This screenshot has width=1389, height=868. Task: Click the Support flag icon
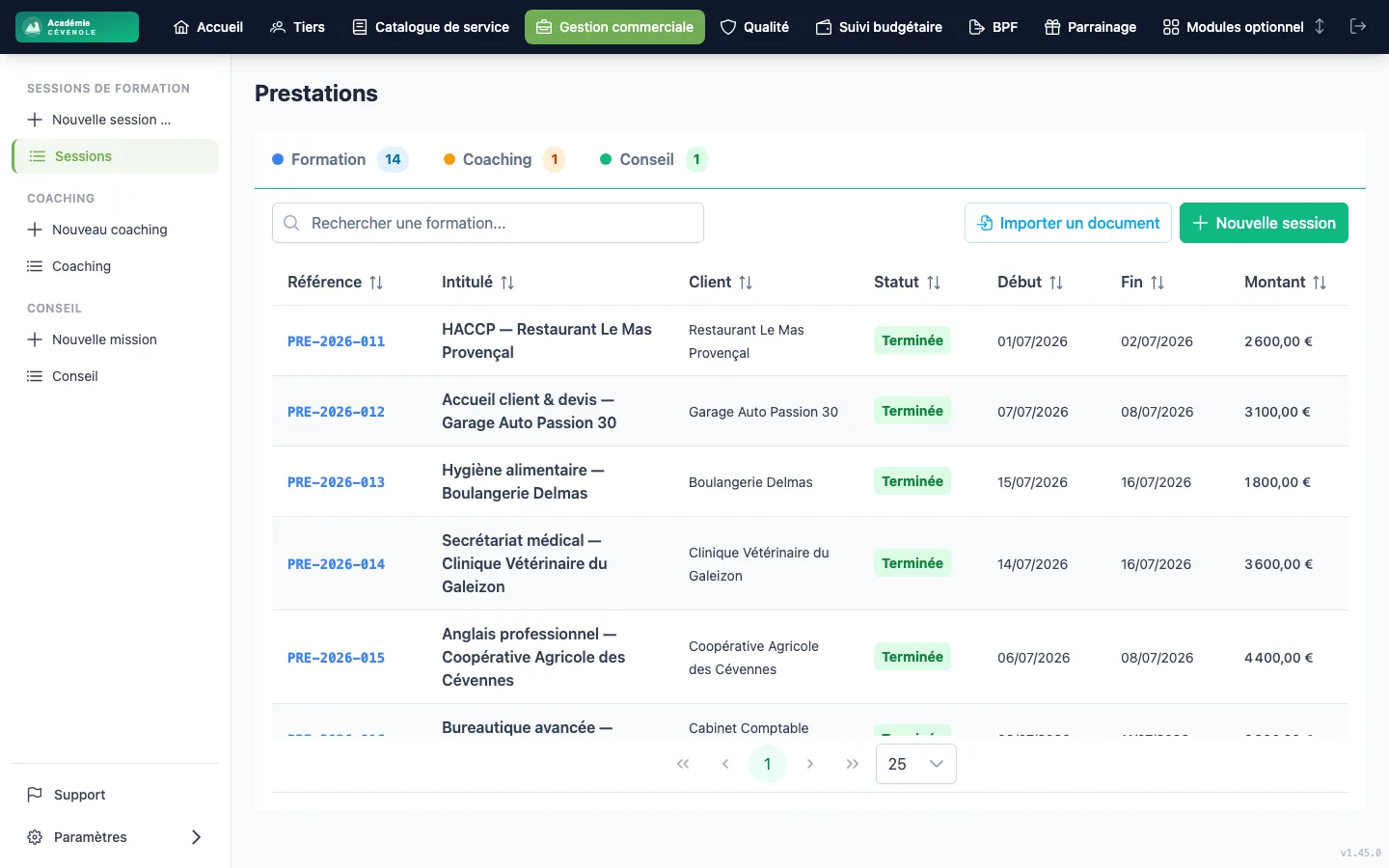pyautogui.click(x=35, y=795)
